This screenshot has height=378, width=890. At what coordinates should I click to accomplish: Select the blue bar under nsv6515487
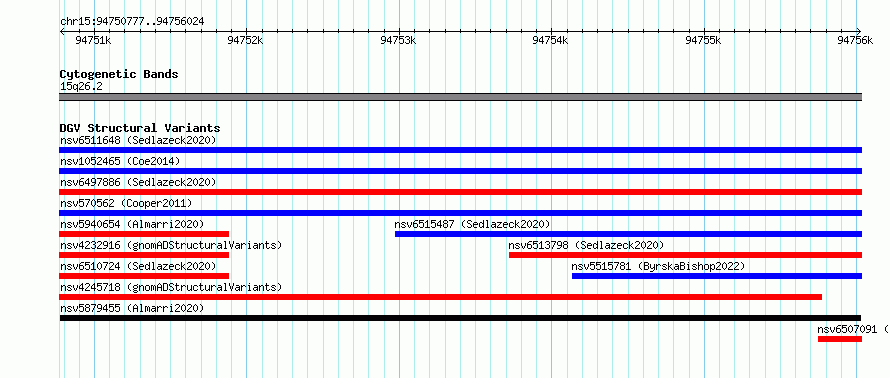tap(628, 234)
